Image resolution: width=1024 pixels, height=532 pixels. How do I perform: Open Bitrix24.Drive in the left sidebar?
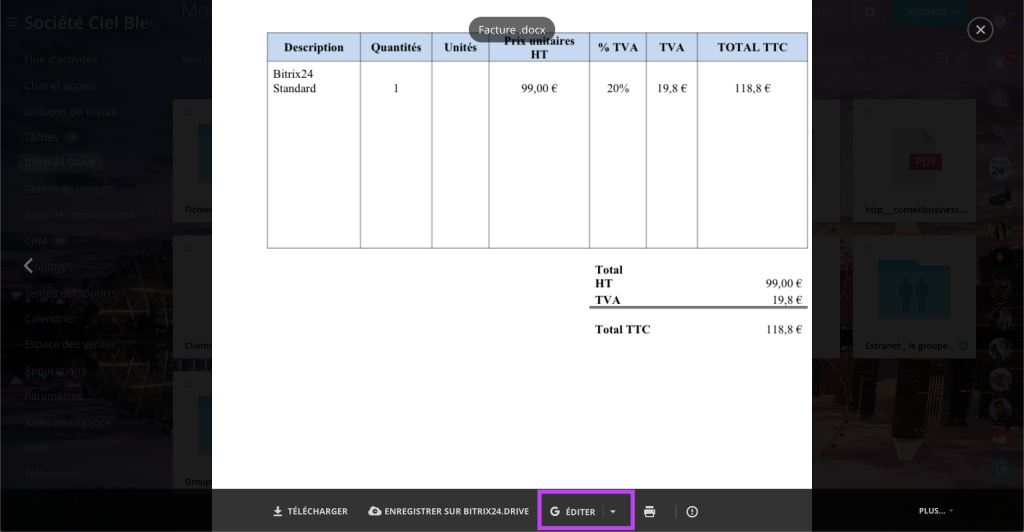coord(59,162)
